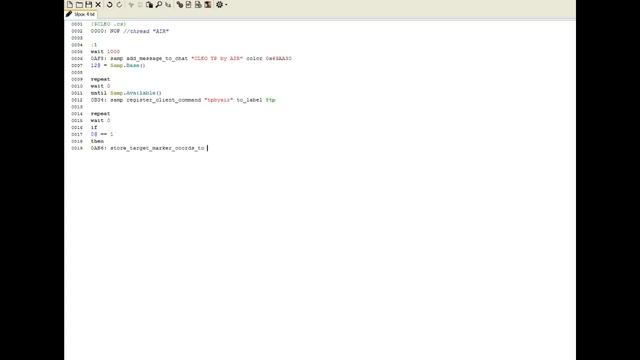
Task: Paste from clipboard using the toolbar icon
Action: tap(149, 4)
